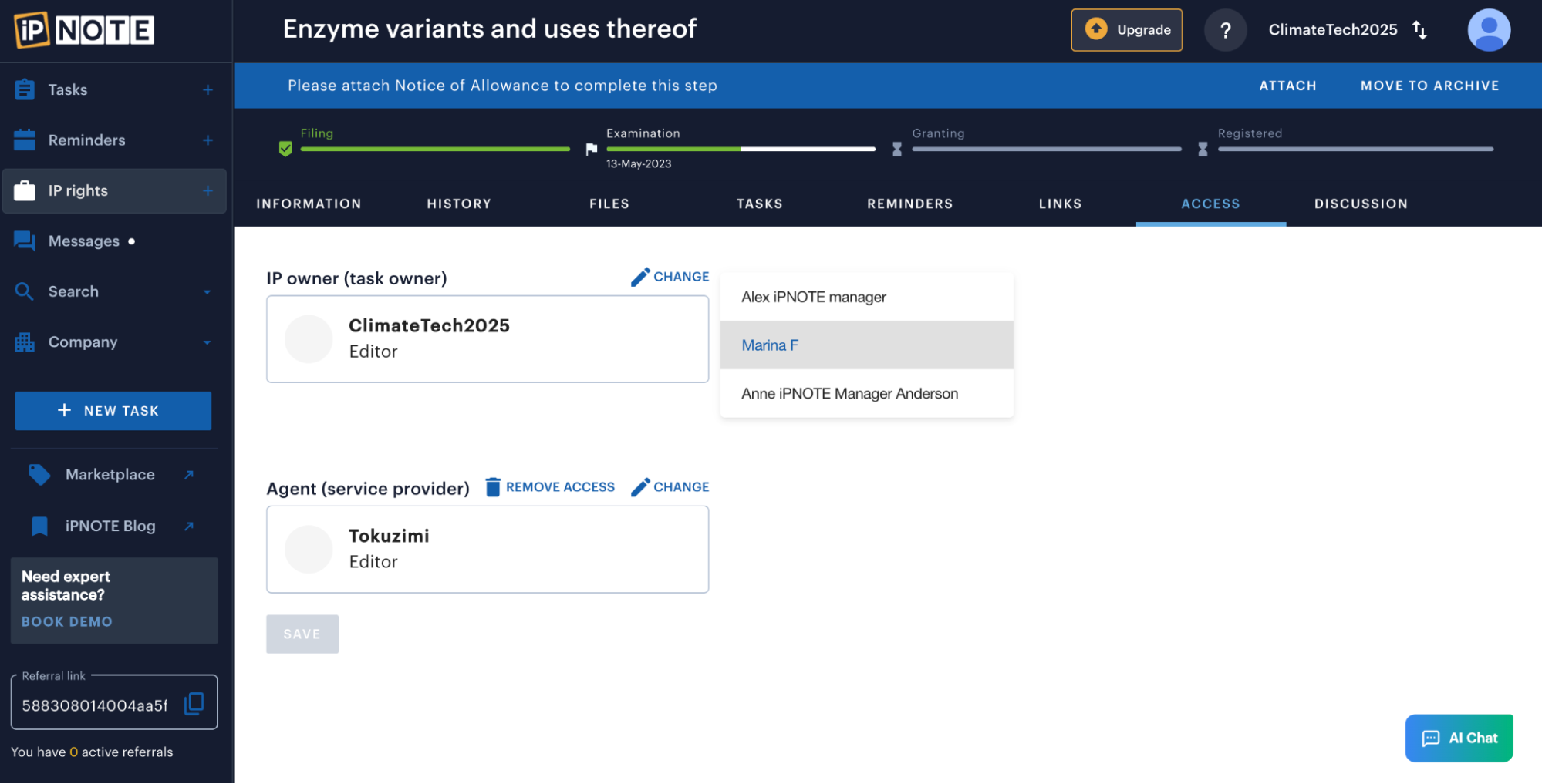The height and width of the screenshot is (784, 1542).
Task: Switch to the INFORMATION tab
Action: coord(309,204)
